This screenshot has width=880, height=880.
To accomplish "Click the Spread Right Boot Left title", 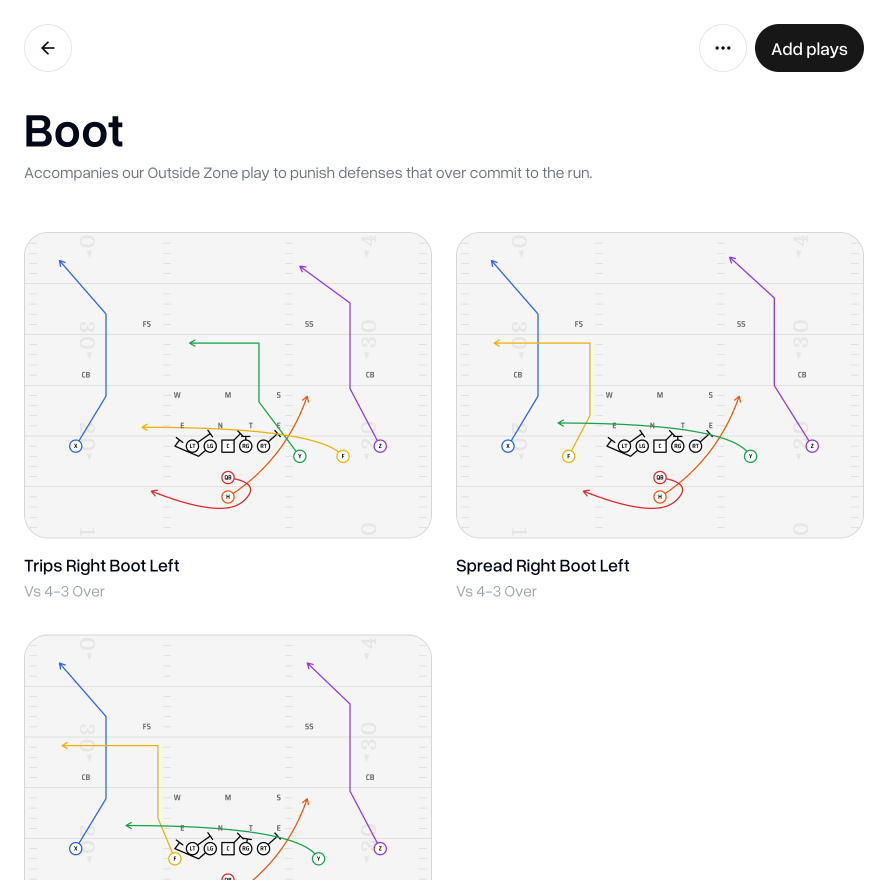I will (543, 566).
